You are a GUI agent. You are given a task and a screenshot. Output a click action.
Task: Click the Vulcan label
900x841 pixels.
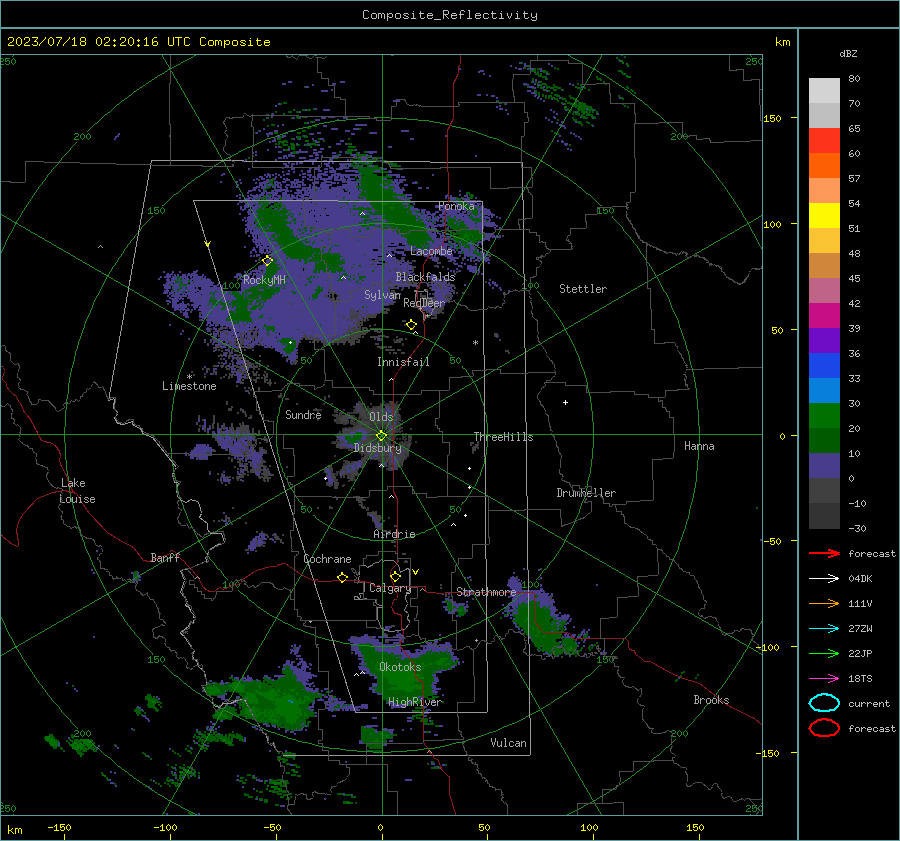pyautogui.click(x=508, y=743)
